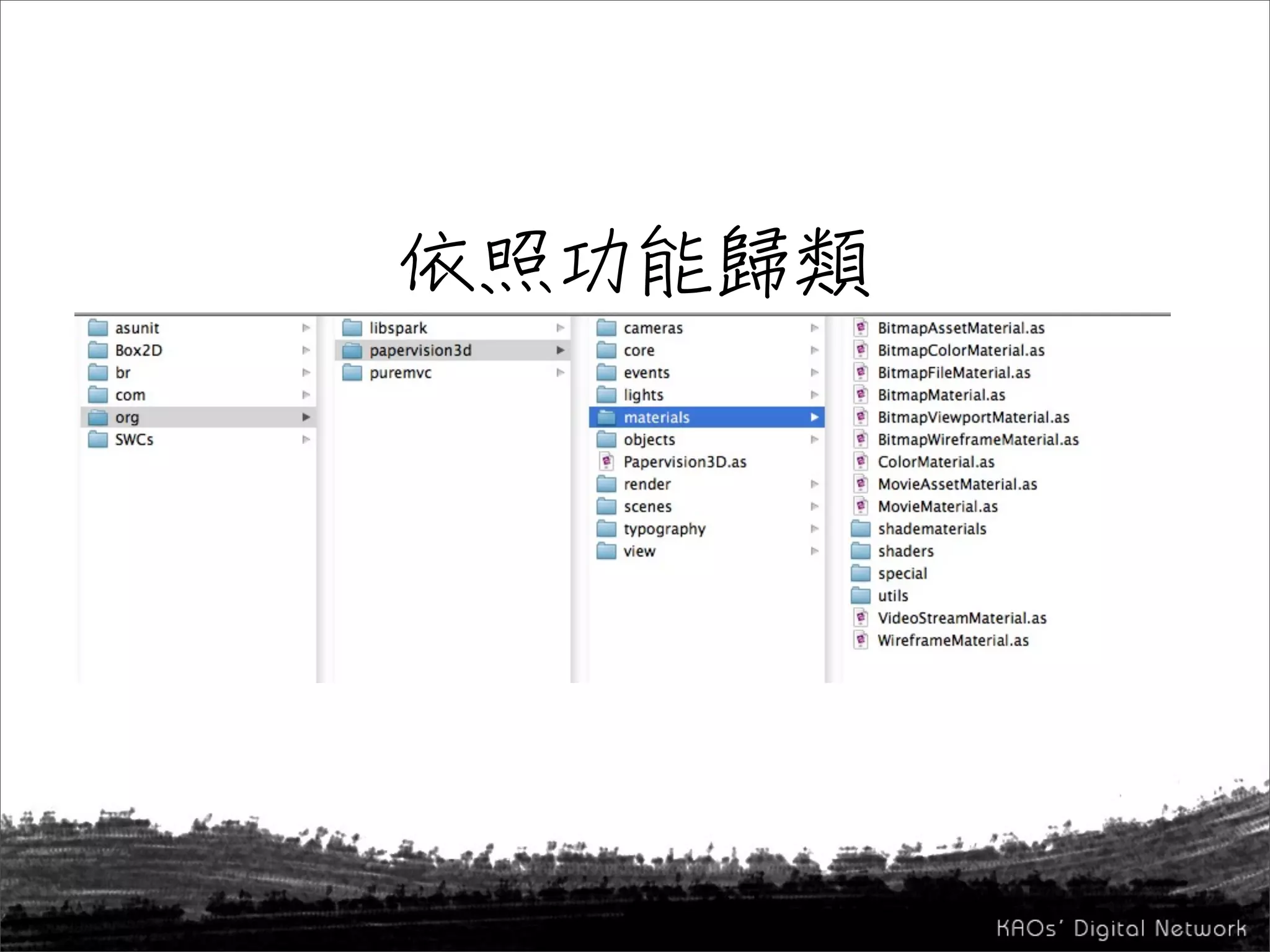Screen dimensions: 1270x952
Task: Click the WireframeMaterial.as file icon
Action: tap(861, 640)
